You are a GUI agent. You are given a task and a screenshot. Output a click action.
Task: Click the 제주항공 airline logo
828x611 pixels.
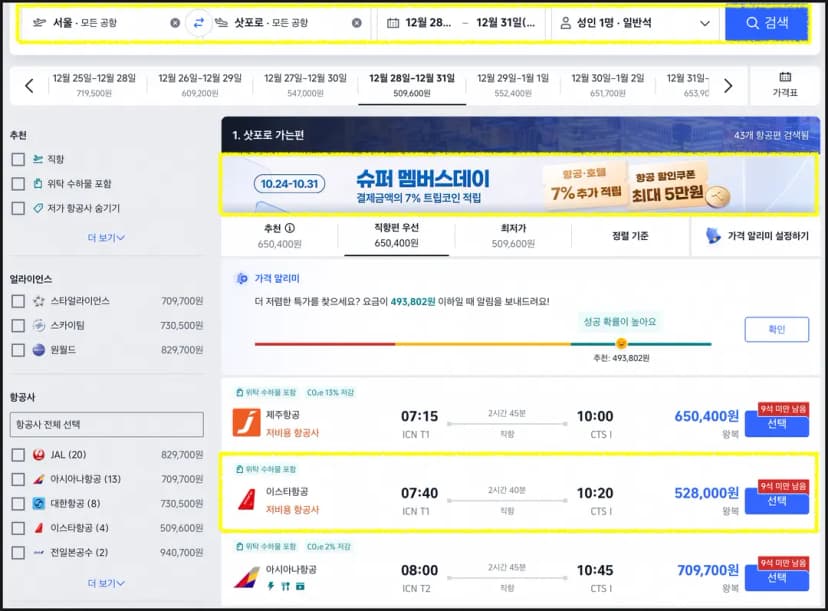pyautogui.click(x=246, y=422)
